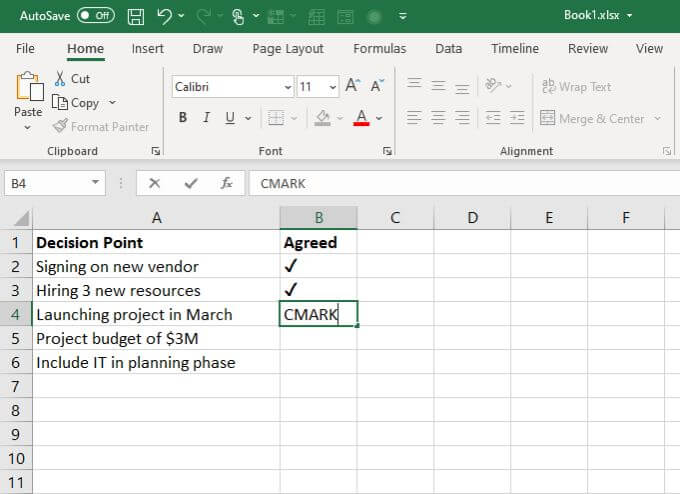The width and height of the screenshot is (680, 494).
Task: Switch to the Data tab
Action: point(448,49)
